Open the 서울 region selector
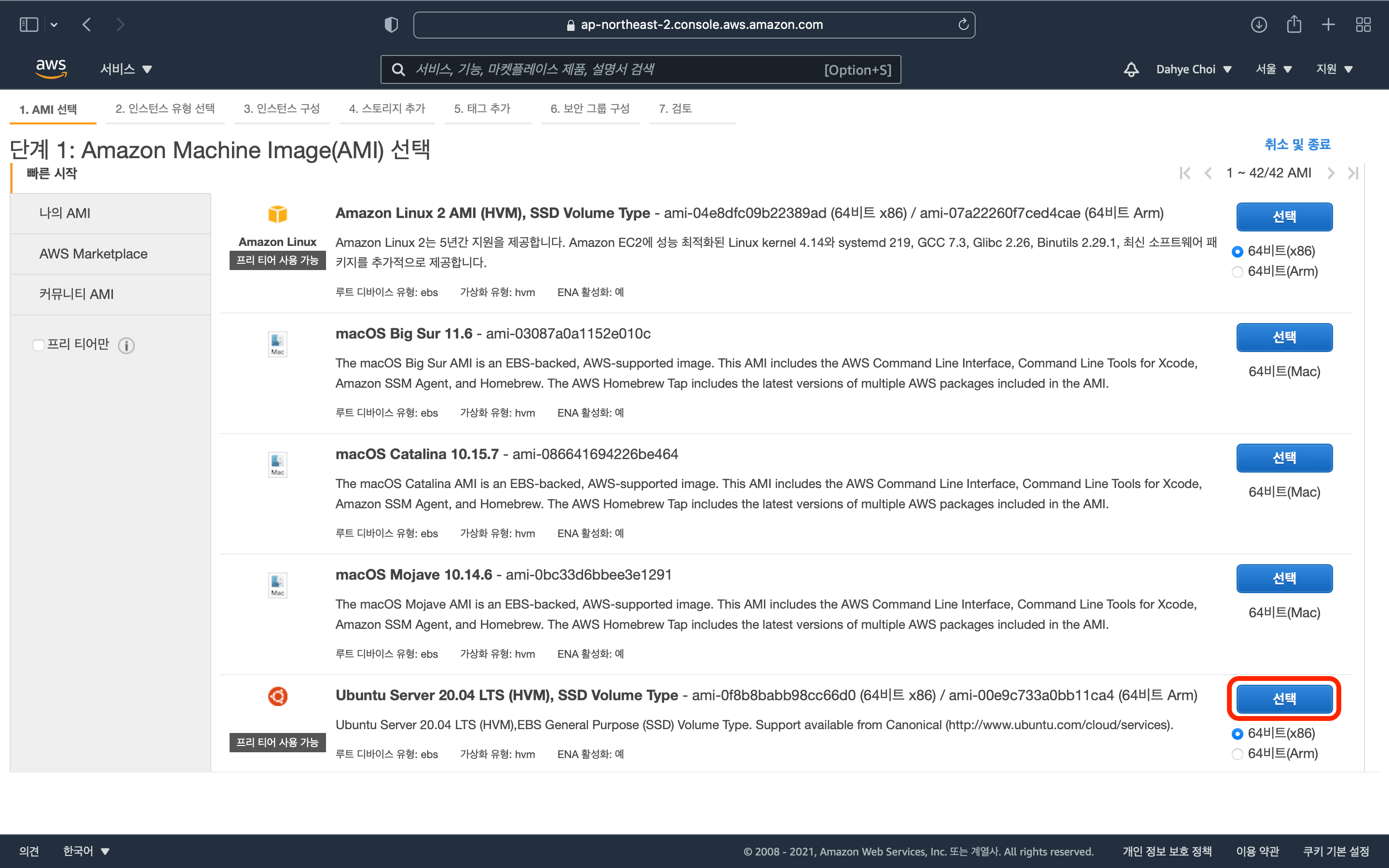This screenshot has height=868, width=1389. [x=1274, y=69]
